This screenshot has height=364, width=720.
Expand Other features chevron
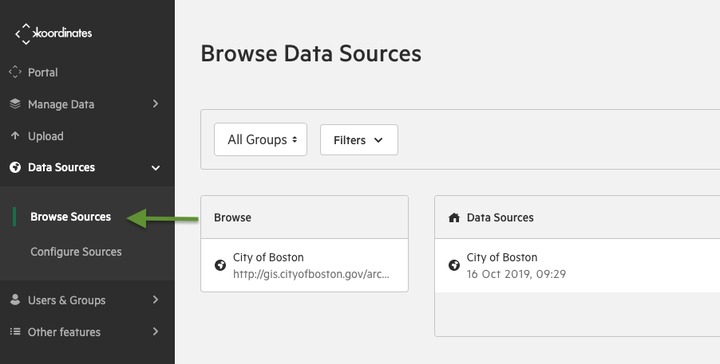156,331
